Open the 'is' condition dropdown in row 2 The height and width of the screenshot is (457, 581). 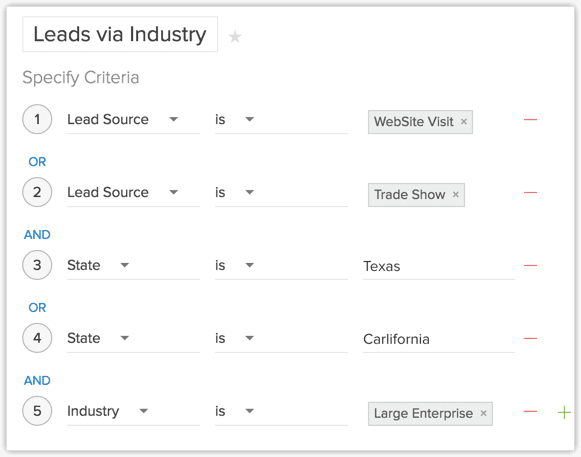click(281, 193)
